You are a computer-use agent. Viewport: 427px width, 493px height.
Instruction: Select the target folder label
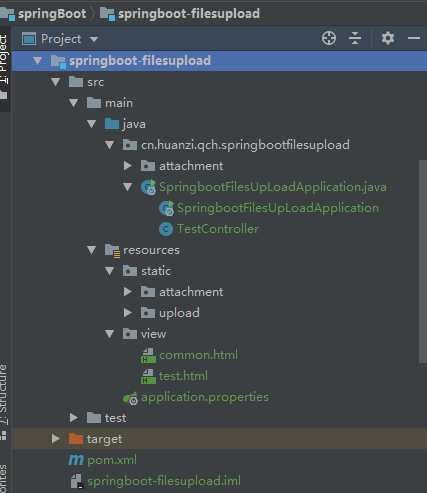104,439
